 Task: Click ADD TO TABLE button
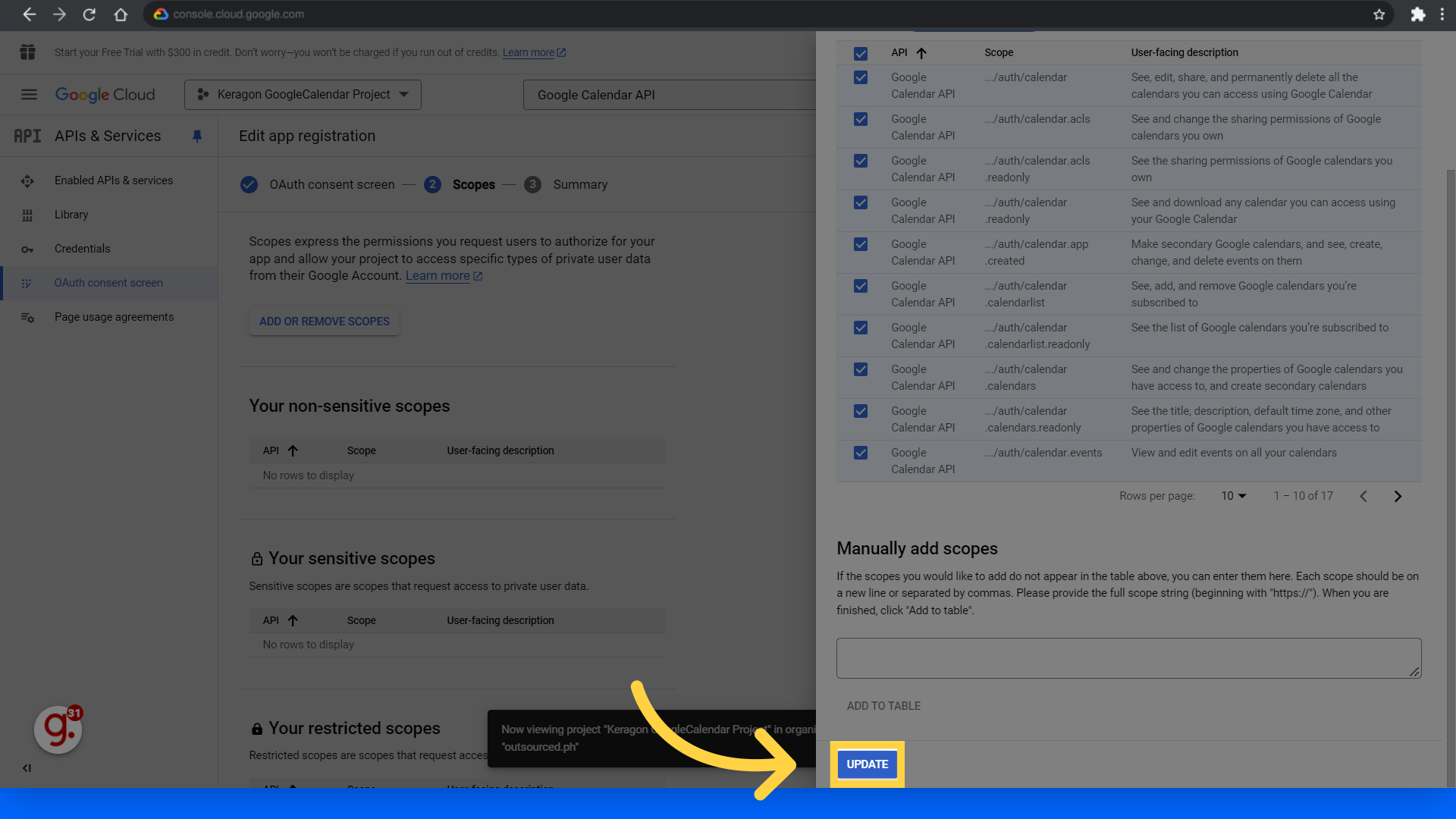click(883, 706)
